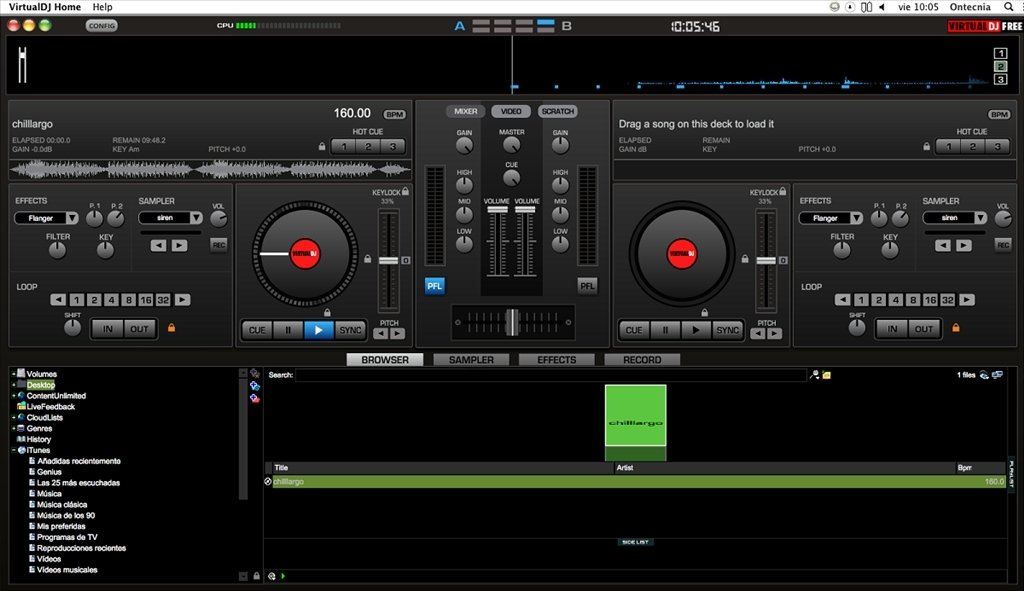Viewport: 1024px width, 591px height.
Task: Toggle left channel PFL headphone cue
Action: click(x=434, y=286)
